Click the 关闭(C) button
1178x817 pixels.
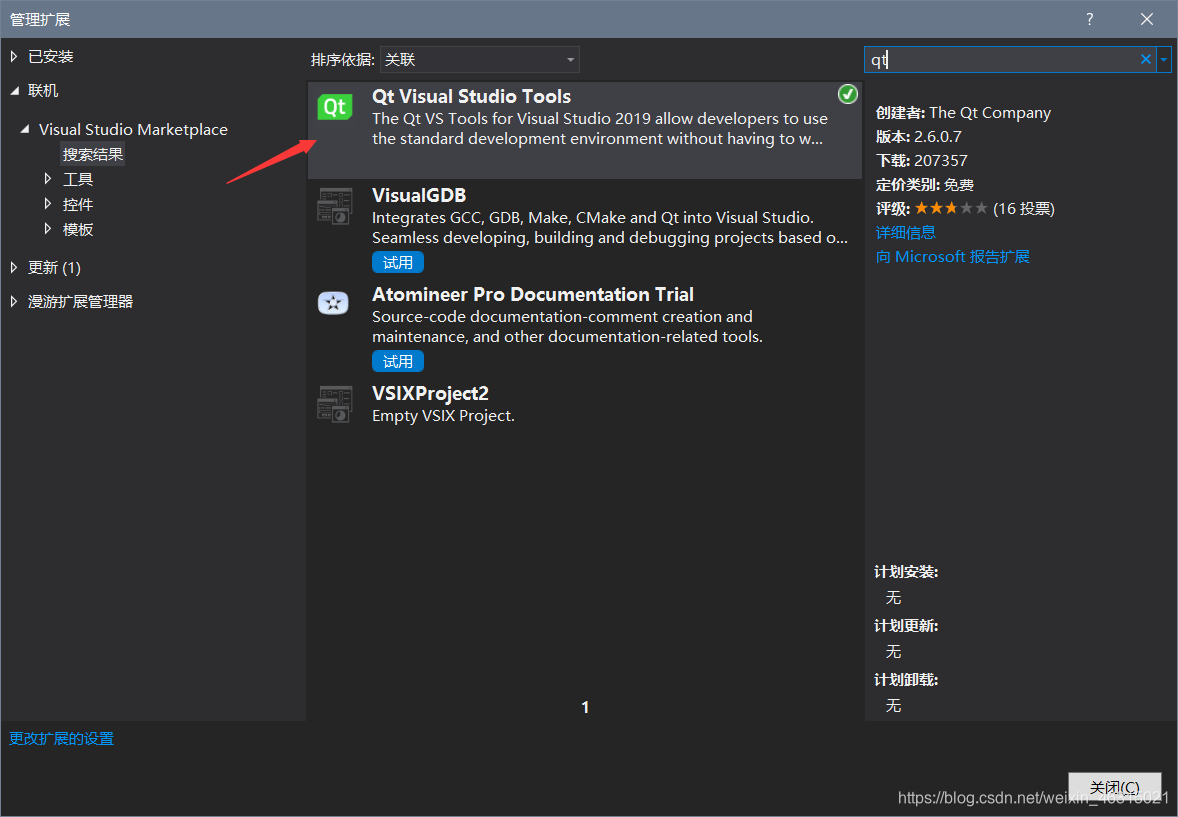click(x=1115, y=787)
